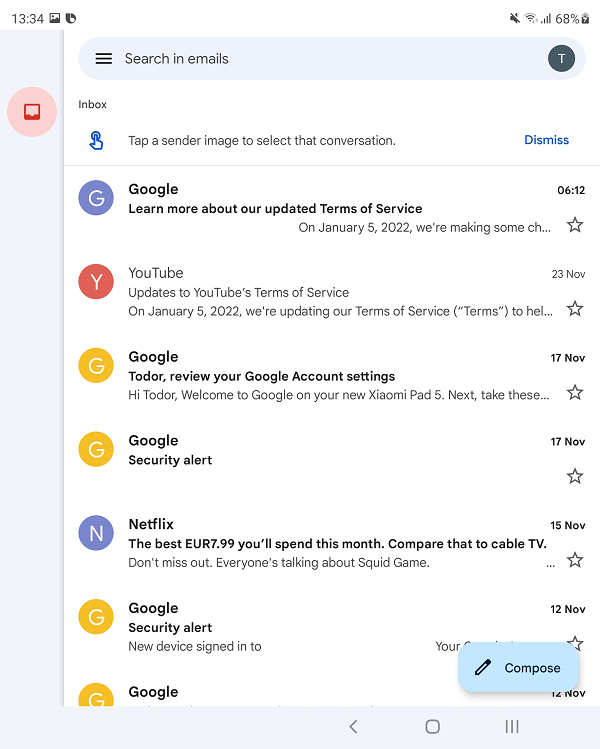Open the hamburger navigation menu
Viewport: 600px width, 749px height.
coord(104,59)
